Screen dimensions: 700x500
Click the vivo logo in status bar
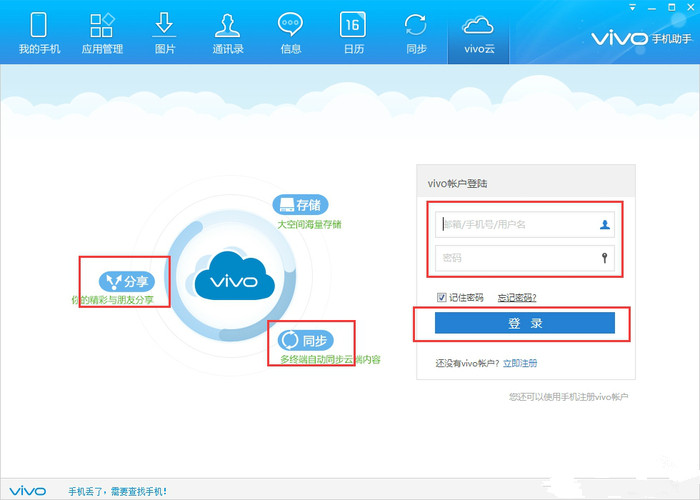[28, 491]
